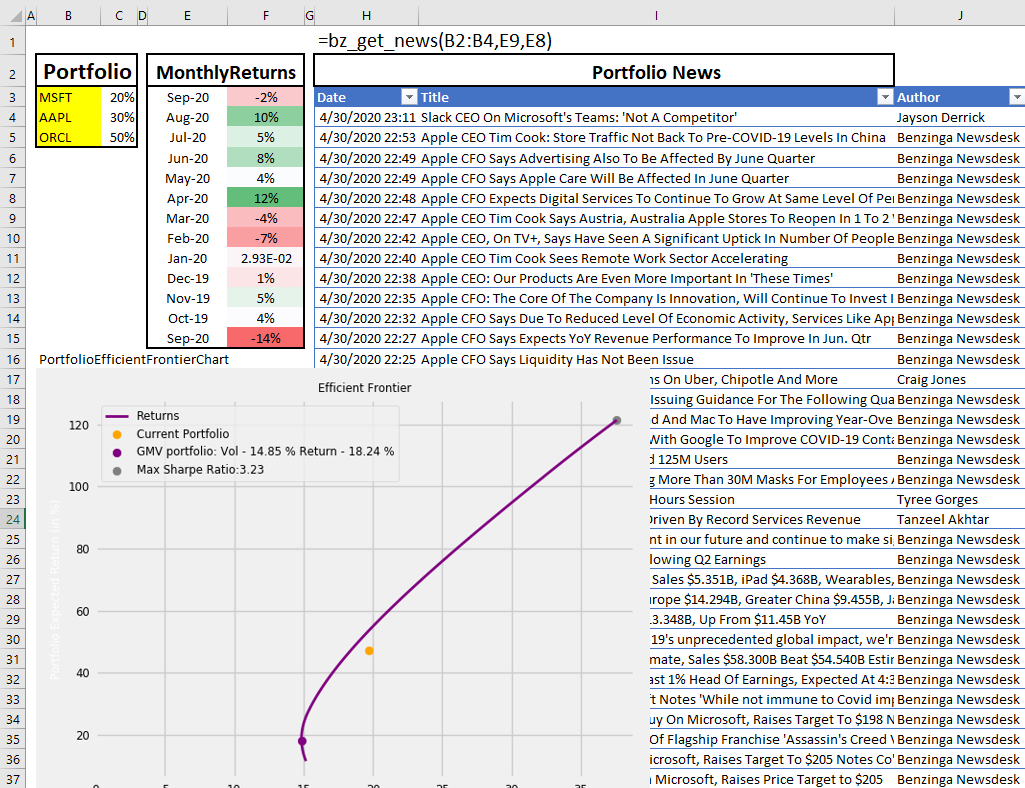Select row header 24

(12, 519)
